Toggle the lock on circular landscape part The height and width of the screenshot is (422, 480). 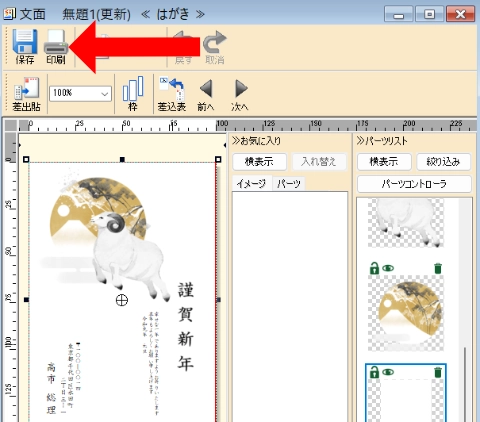point(374,268)
